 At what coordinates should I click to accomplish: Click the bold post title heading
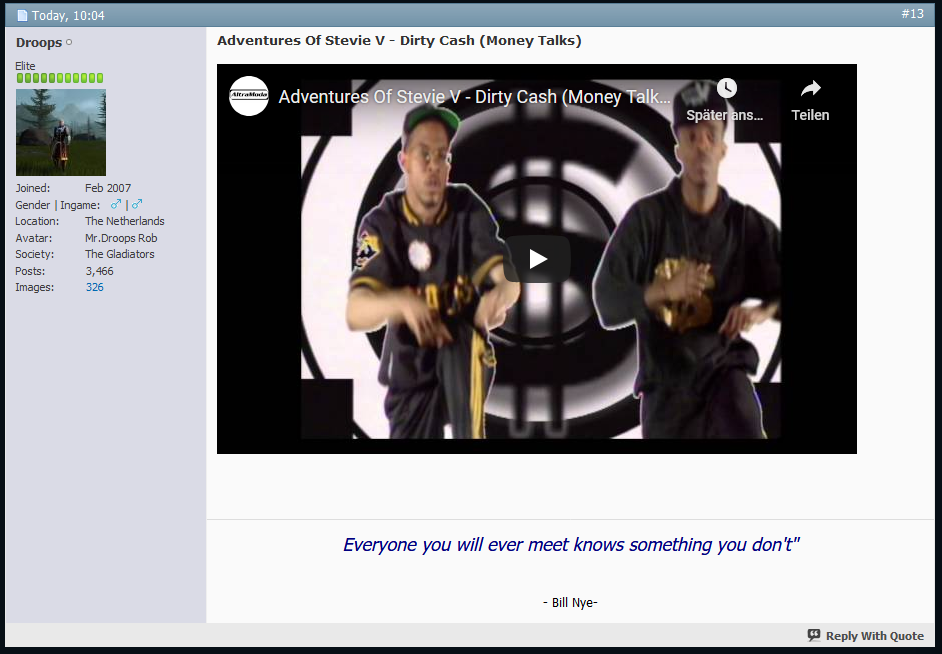399,41
